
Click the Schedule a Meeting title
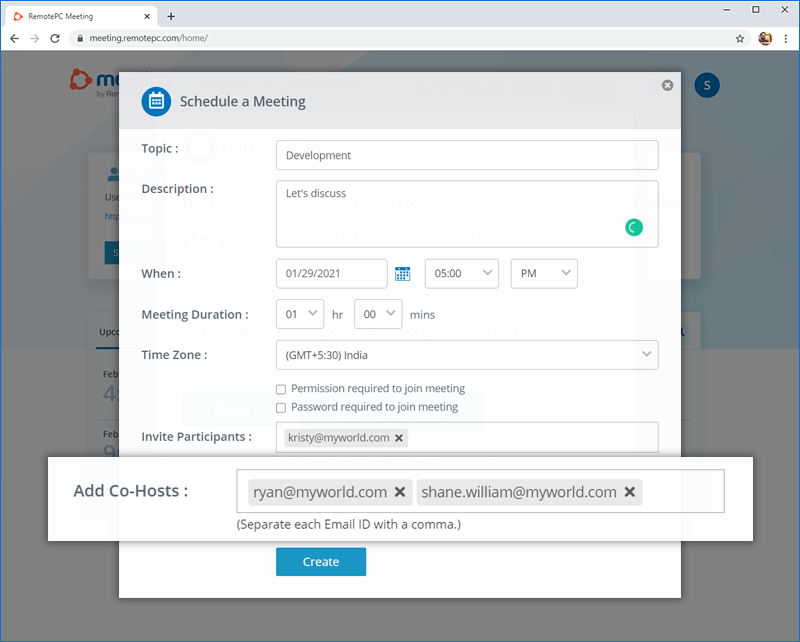point(242,102)
